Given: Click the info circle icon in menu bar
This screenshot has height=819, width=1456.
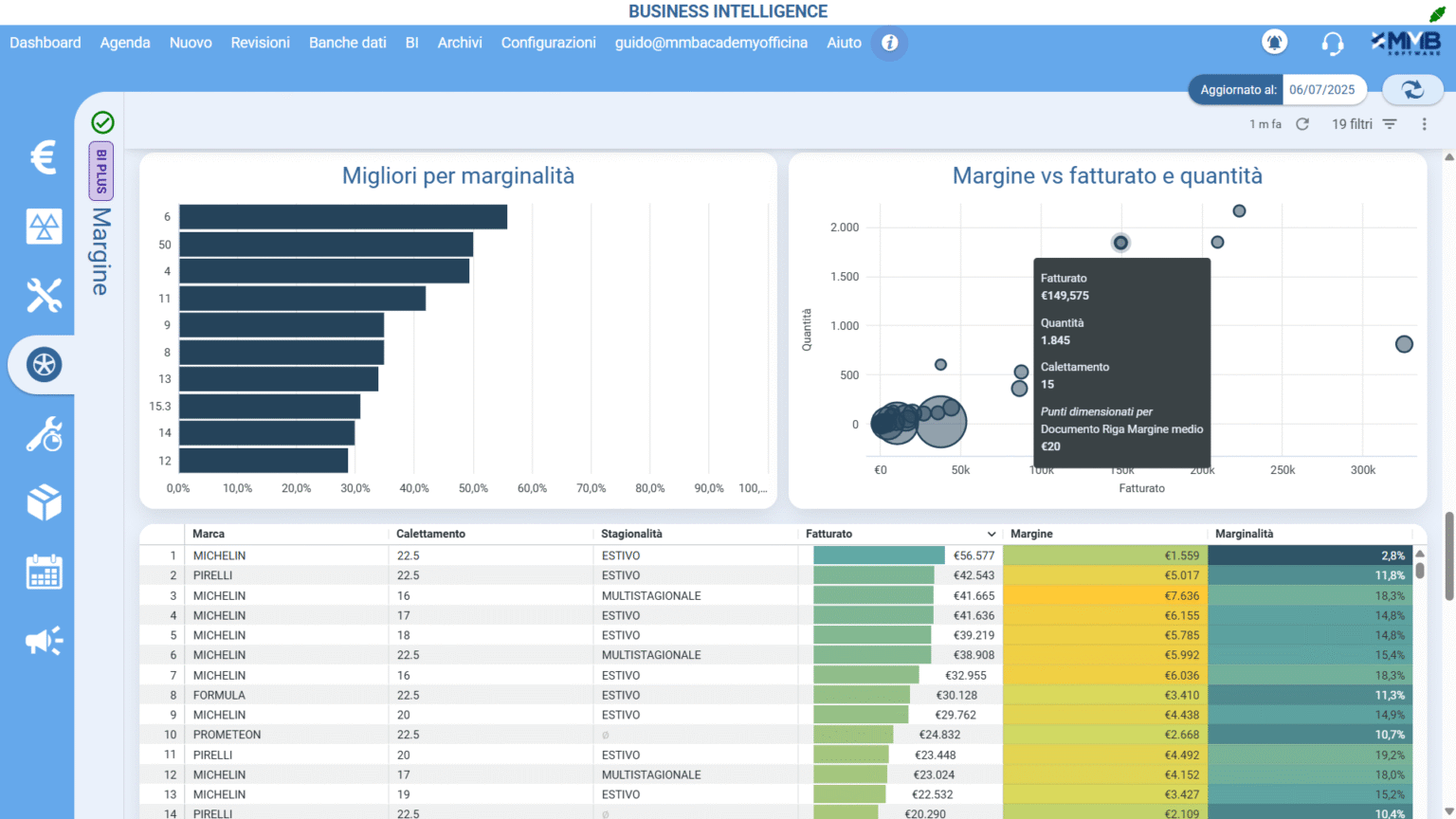Looking at the screenshot, I should [x=889, y=43].
